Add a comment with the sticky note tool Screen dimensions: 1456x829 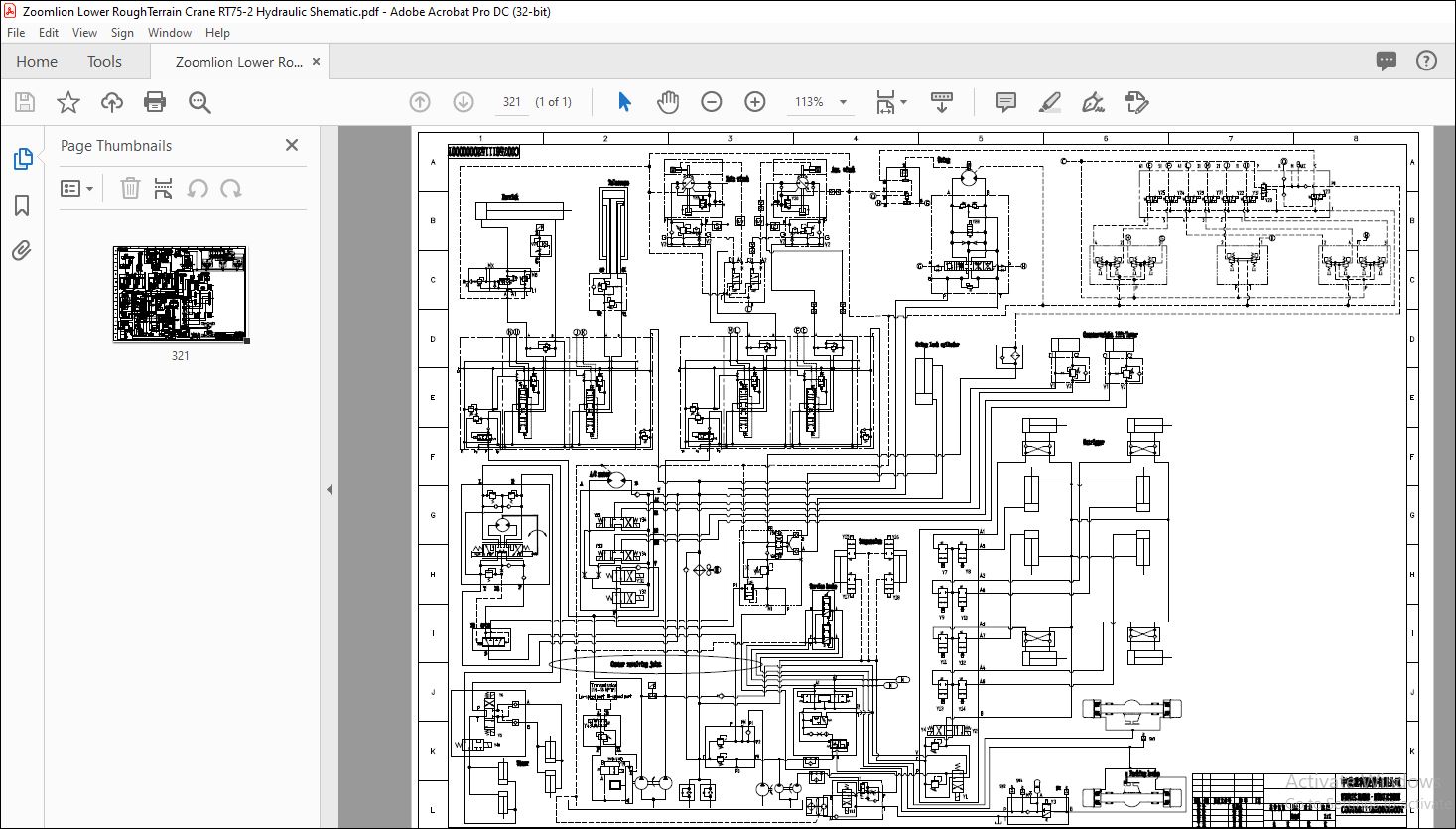1005,102
